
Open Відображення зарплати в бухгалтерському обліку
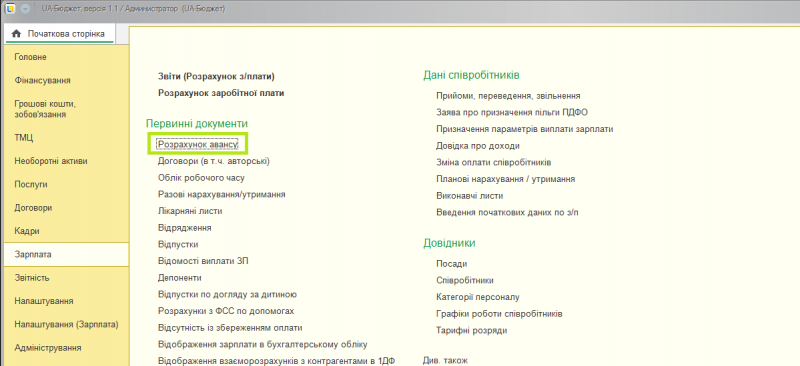tap(263, 345)
